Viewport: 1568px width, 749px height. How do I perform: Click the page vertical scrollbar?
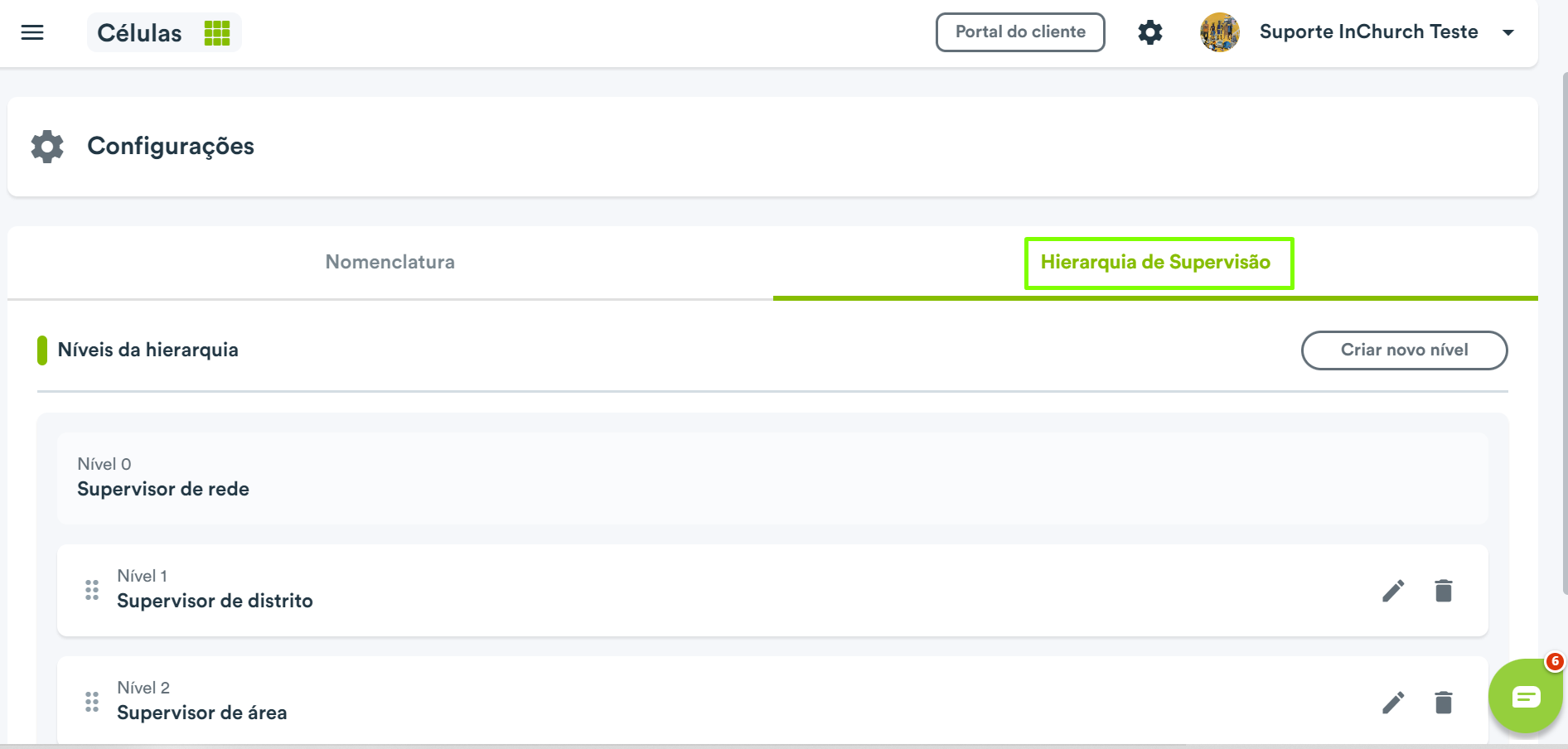tap(1565, 333)
